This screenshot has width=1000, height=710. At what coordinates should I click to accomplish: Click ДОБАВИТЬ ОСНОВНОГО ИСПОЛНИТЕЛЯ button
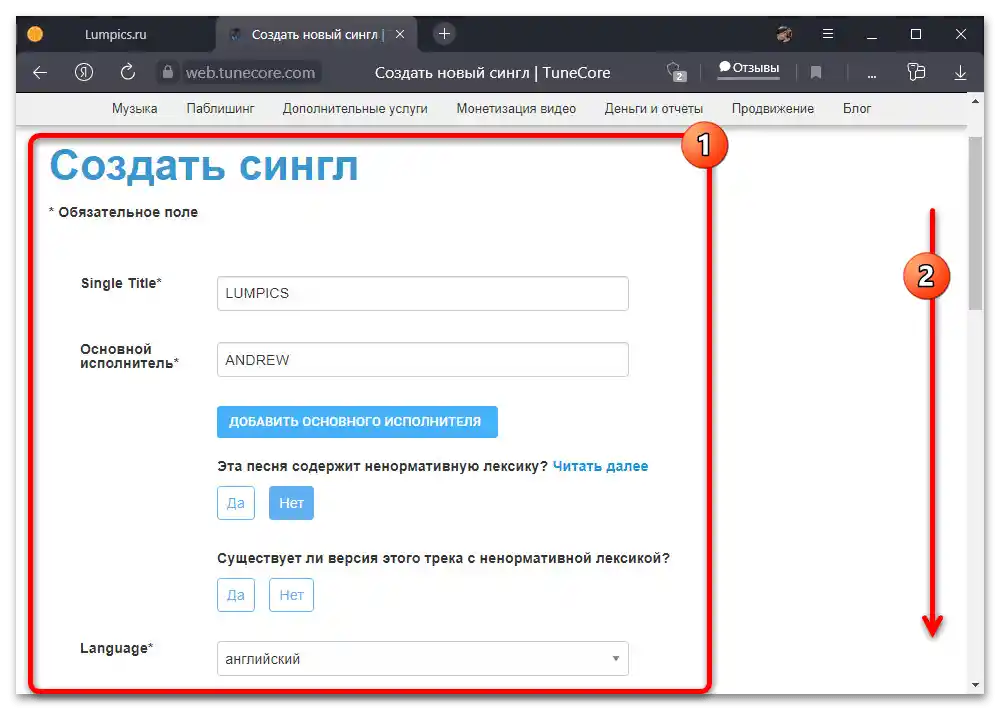point(357,421)
